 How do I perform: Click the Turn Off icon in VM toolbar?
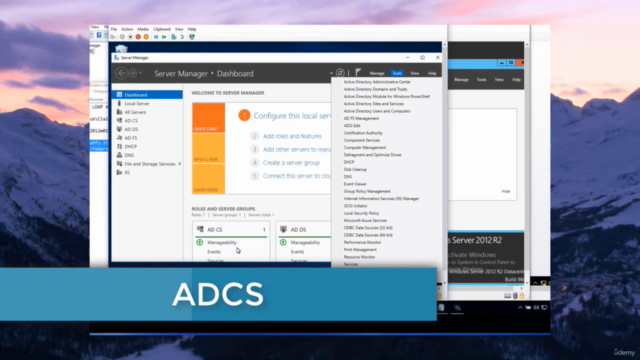tap(130, 37)
